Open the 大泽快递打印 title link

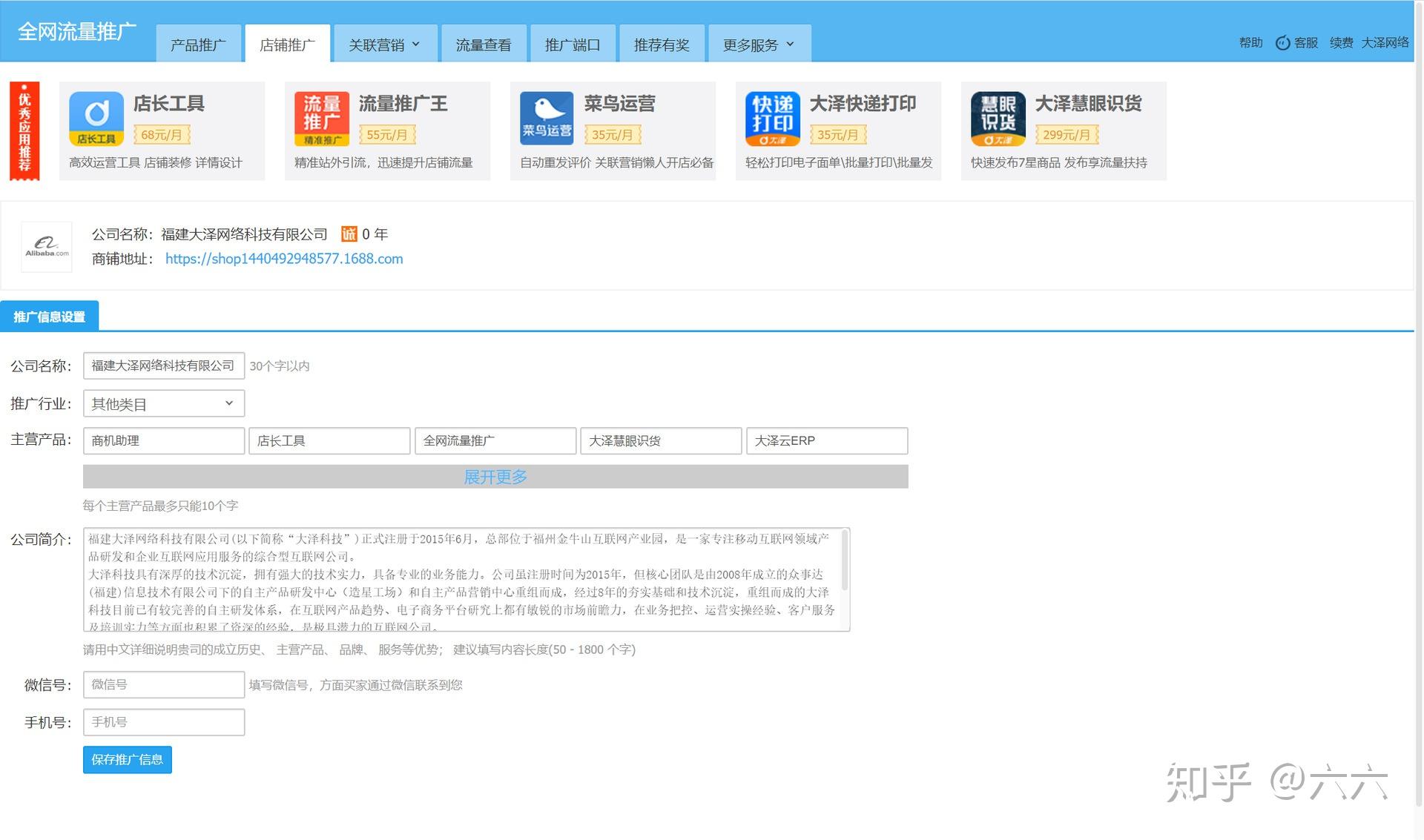pos(863,104)
